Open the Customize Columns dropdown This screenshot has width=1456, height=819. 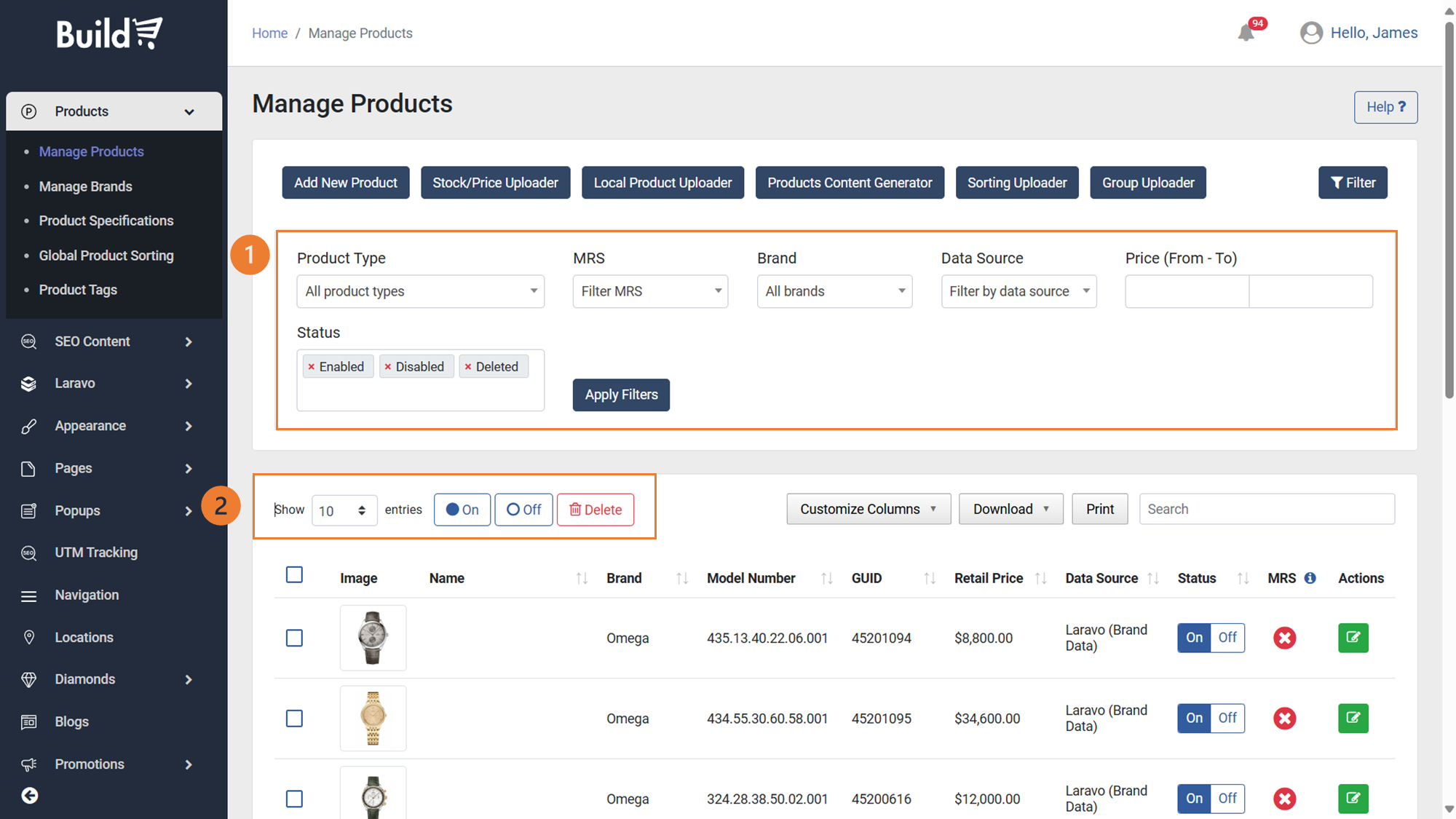click(x=869, y=509)
